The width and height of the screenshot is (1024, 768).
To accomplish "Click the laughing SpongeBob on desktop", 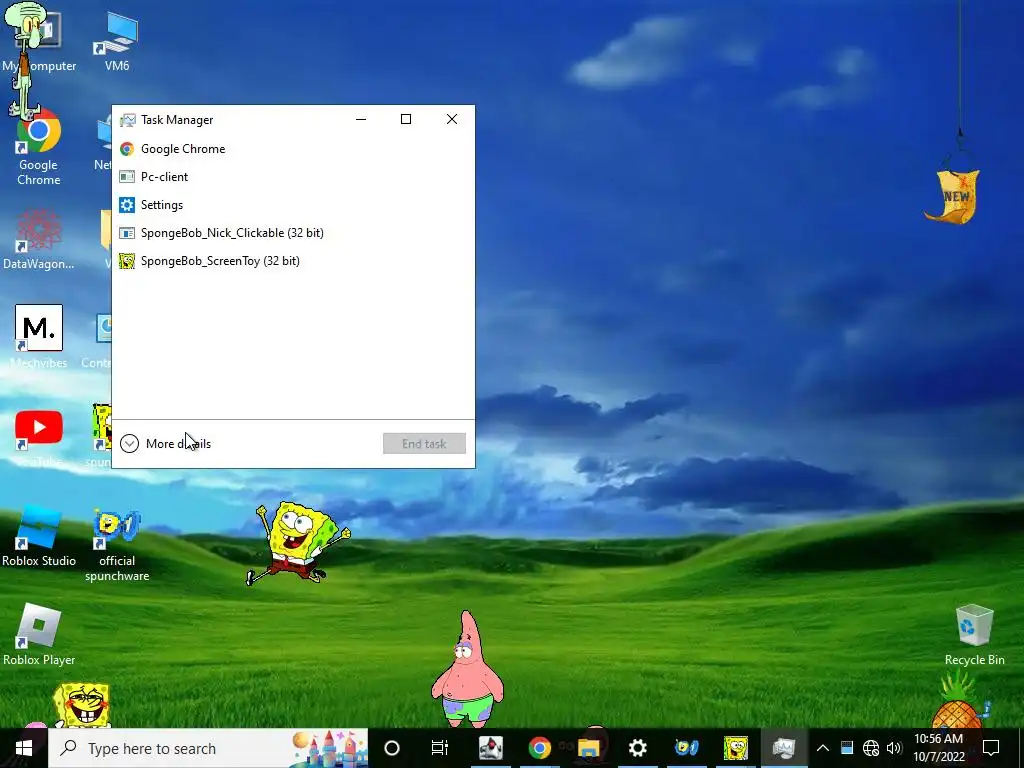I will point(82,705).
